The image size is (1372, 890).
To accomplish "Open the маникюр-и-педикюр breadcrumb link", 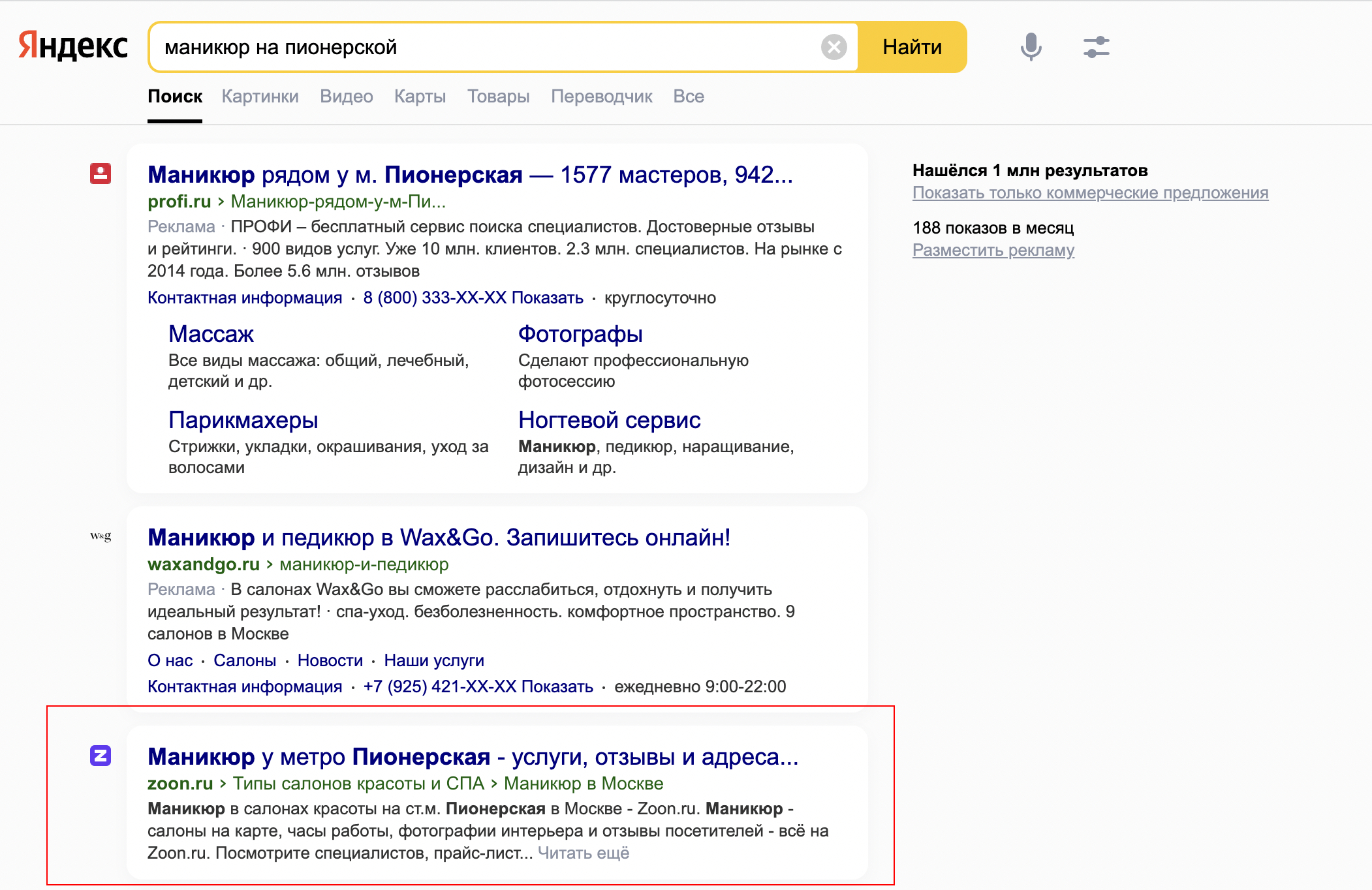I will (364, 564).
